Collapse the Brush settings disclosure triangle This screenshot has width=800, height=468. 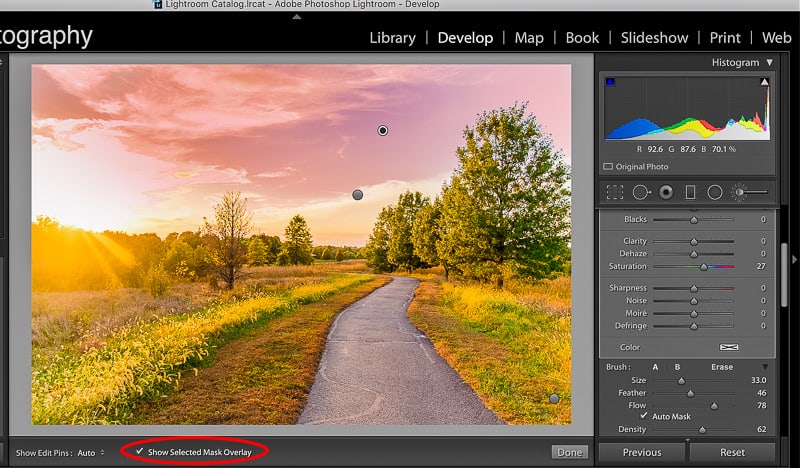pos(765,367)
